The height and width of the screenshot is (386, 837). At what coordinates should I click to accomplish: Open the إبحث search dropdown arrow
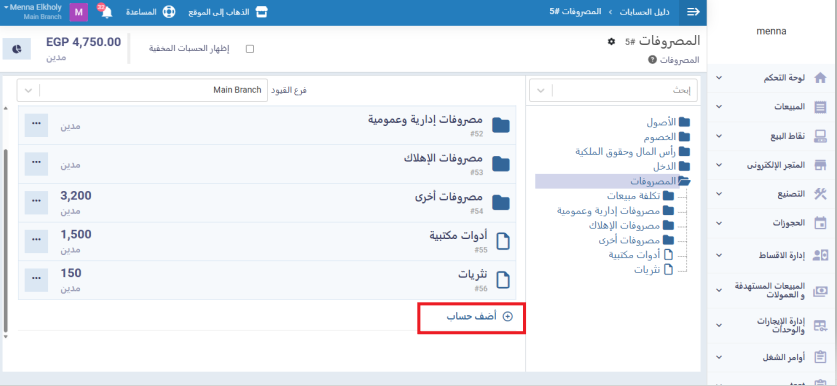pyautogui.click(x=541, y=91)
